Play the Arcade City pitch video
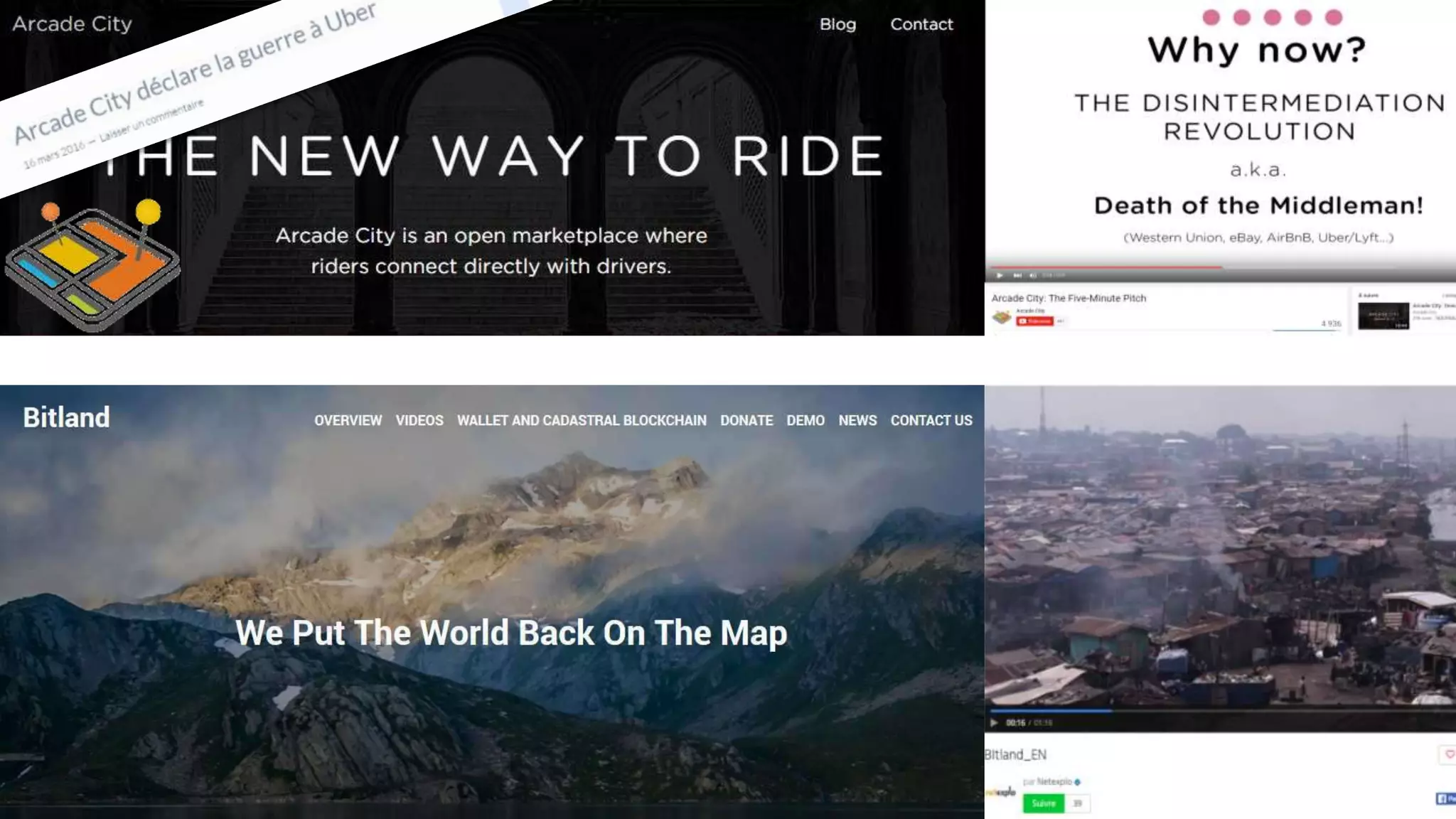Screen dimensions: 1456x819 1000,275
